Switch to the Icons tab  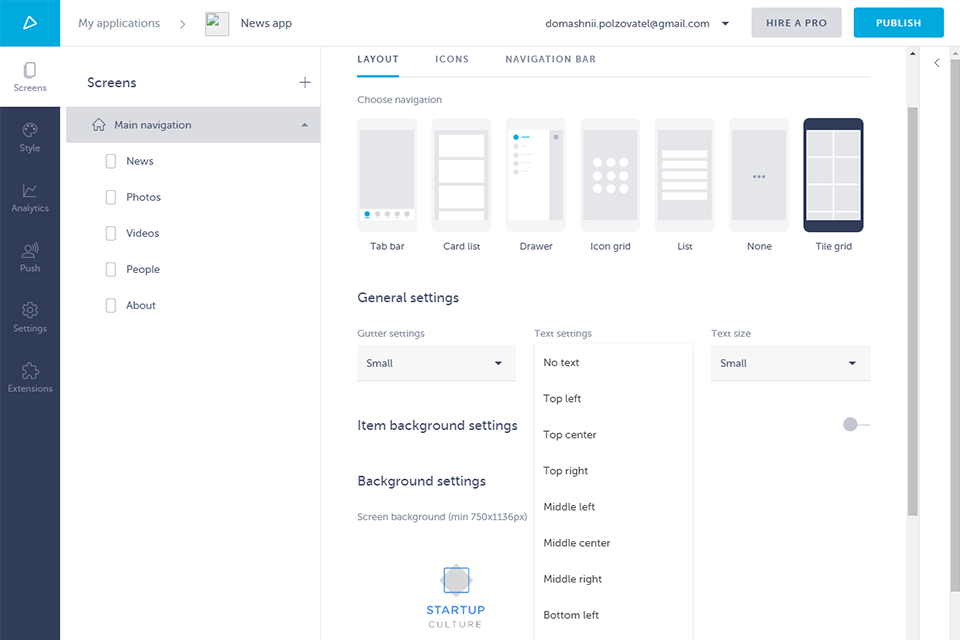click(452, 59)
